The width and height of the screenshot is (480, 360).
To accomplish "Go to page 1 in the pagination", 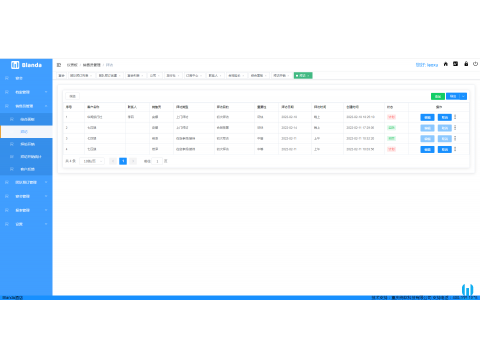I will 123,161.
